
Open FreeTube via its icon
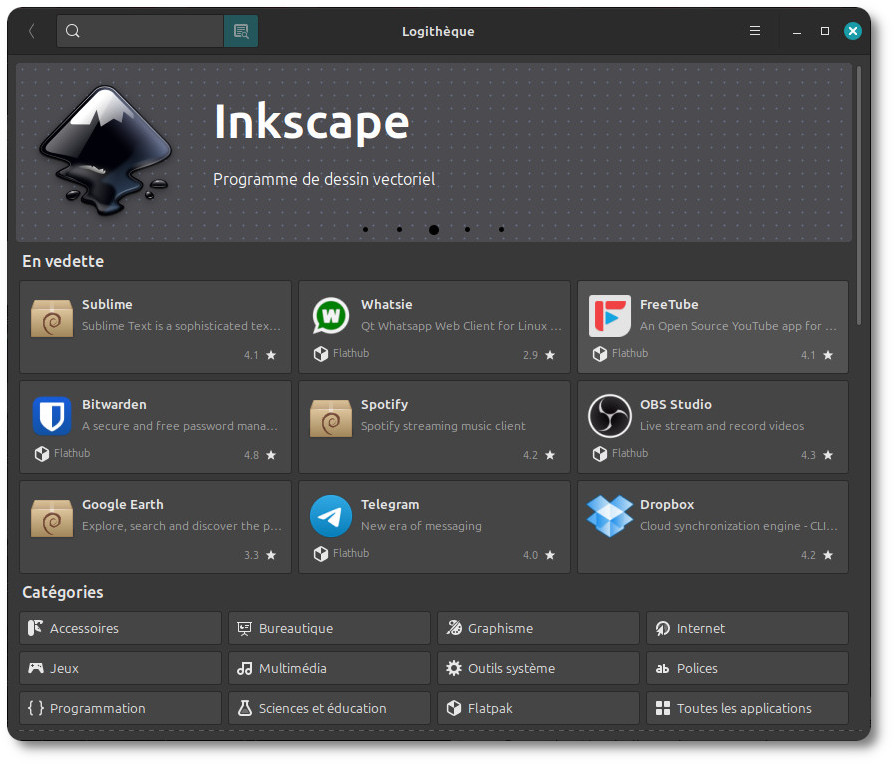[610, 316]
